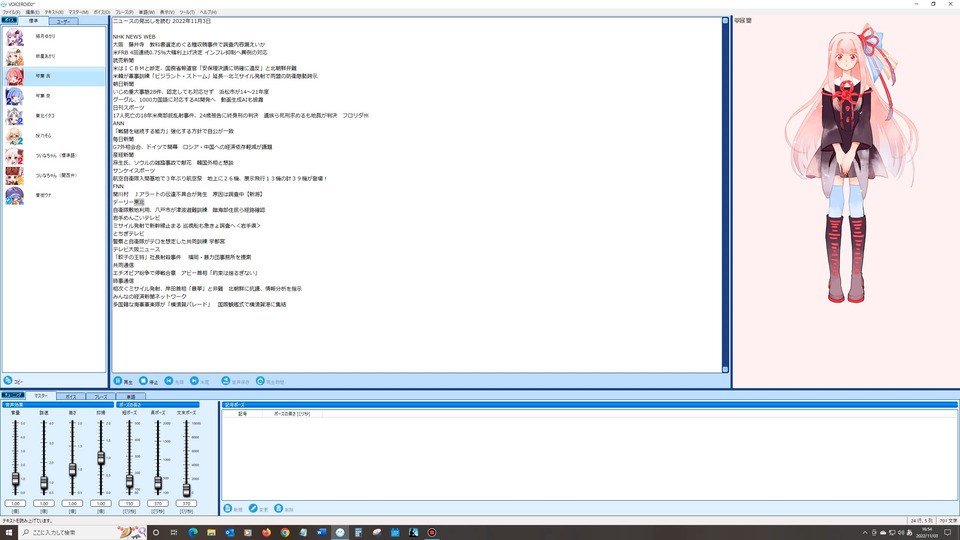Click the taskbar search box
This screenshot has height=540, width=960.
tap(83, 533)
